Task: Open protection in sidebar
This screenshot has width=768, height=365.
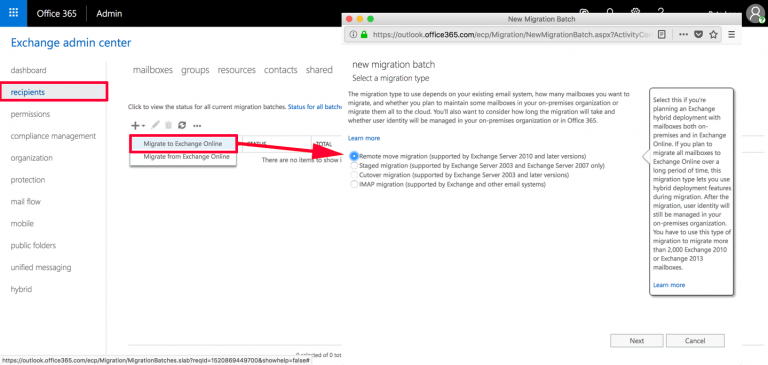Action: [x=28, y=180]
